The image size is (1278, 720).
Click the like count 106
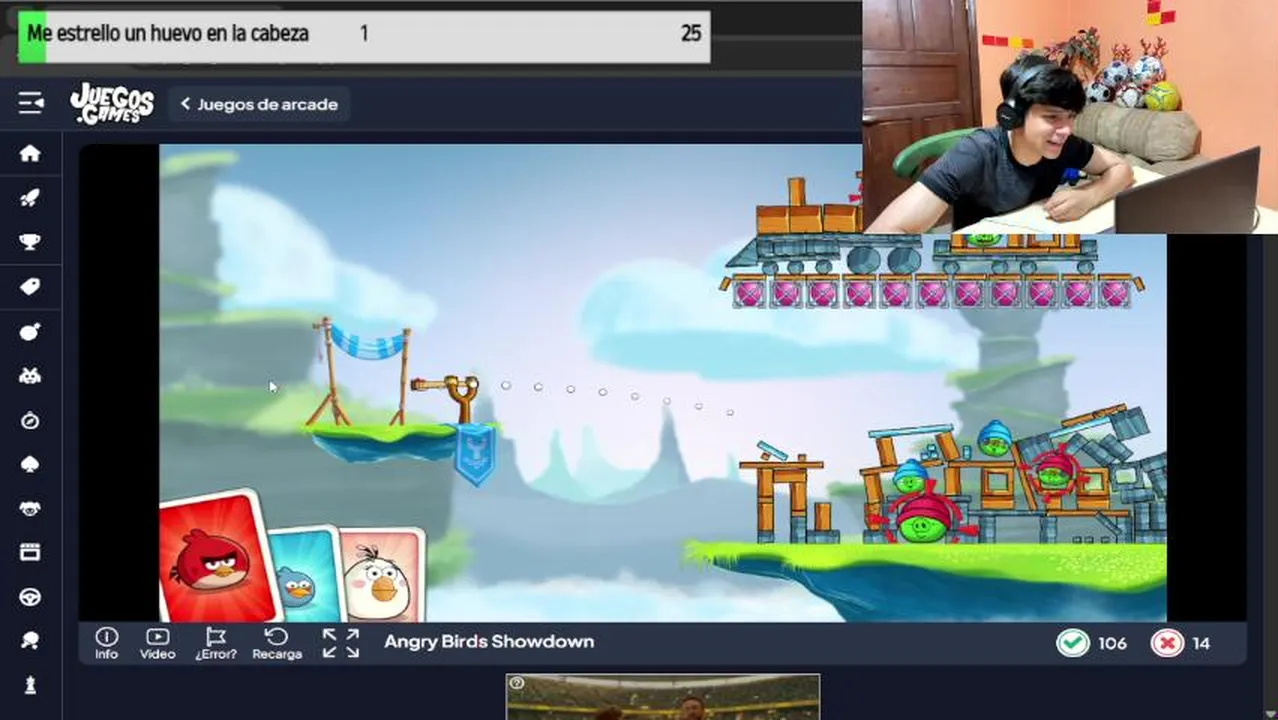point(1112,643)
